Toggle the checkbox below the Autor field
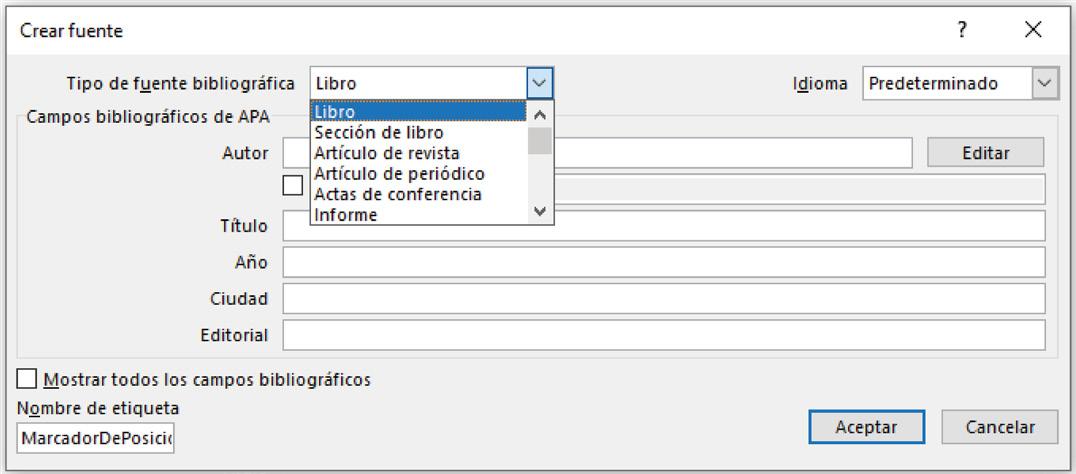The image size is (1076, 474). point(293,185)
